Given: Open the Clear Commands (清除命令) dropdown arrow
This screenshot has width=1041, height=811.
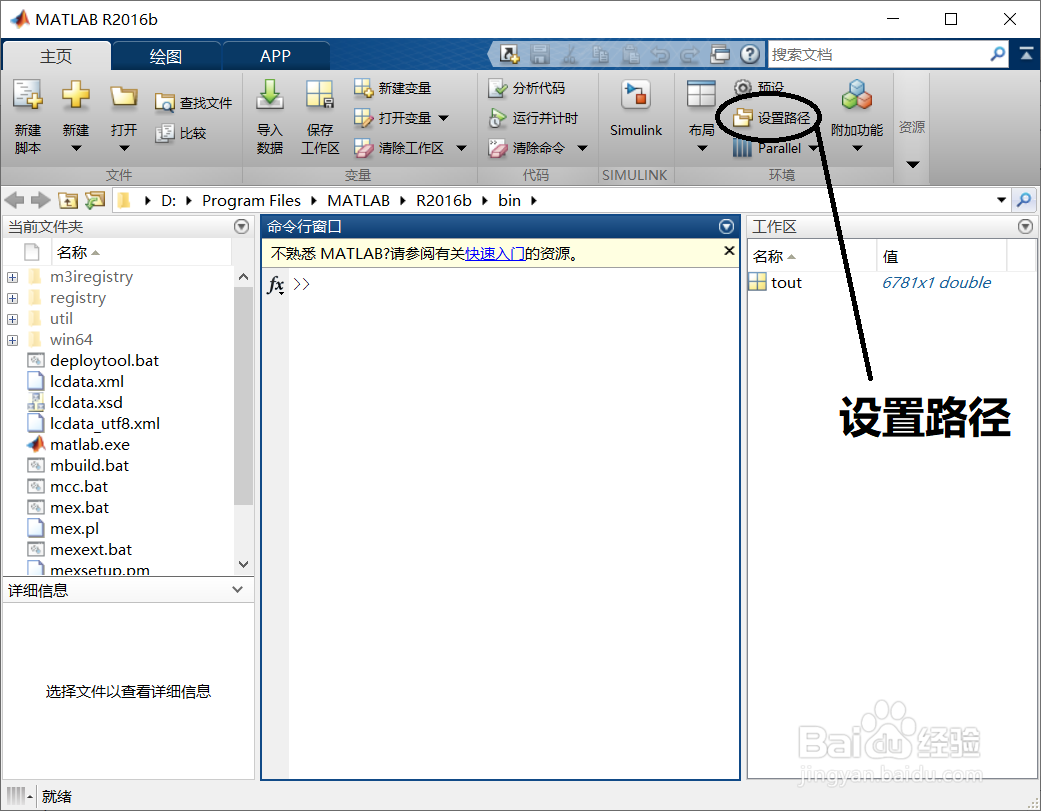Looking at the screenshot, I should [582, 148].
